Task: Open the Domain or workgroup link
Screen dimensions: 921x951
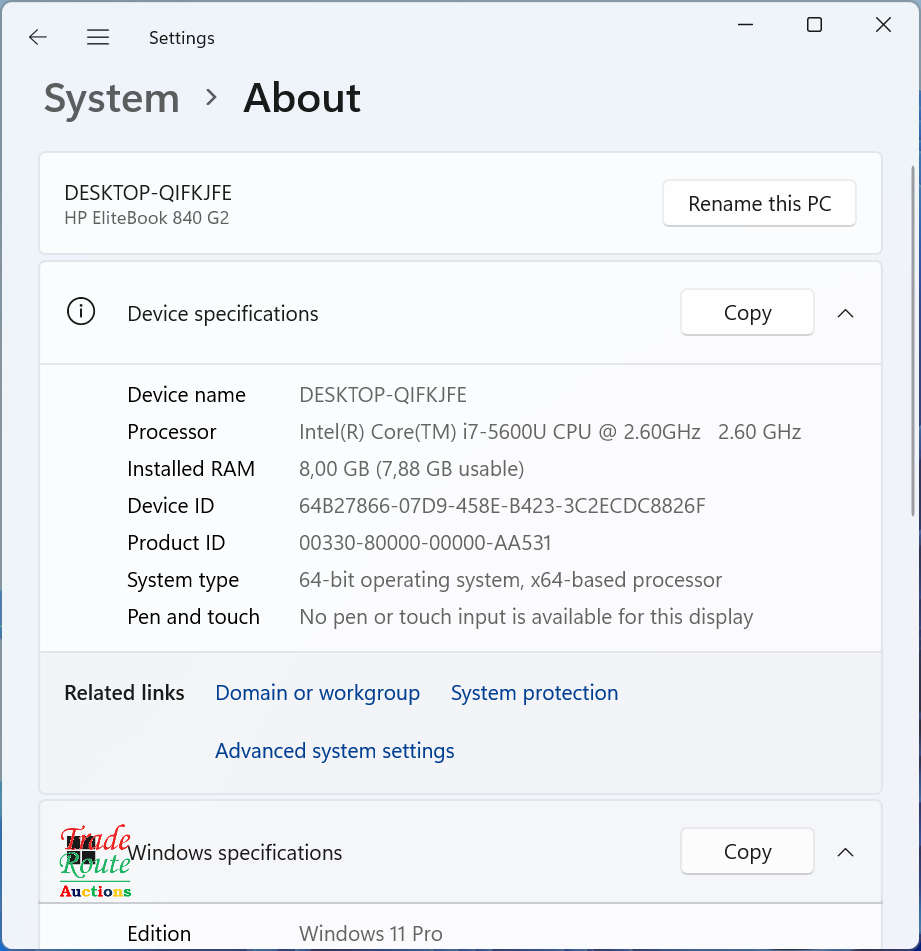Action: (x=317, y=693)
